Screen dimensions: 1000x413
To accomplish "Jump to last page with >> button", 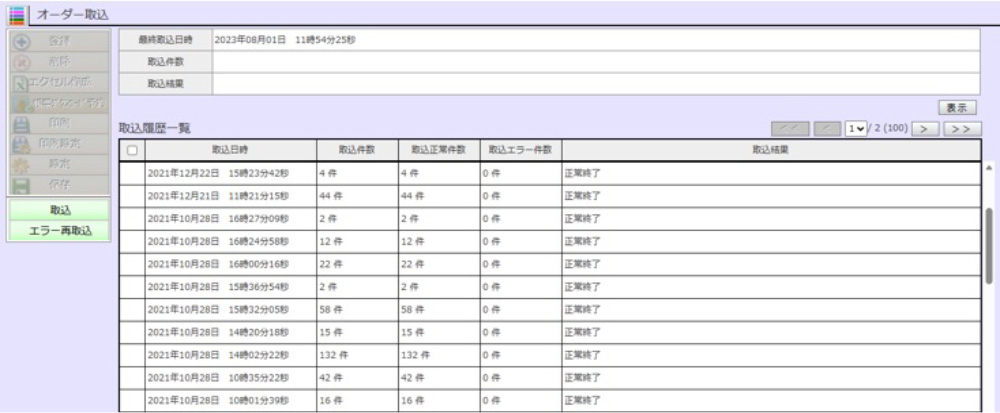I will point(960,129).
